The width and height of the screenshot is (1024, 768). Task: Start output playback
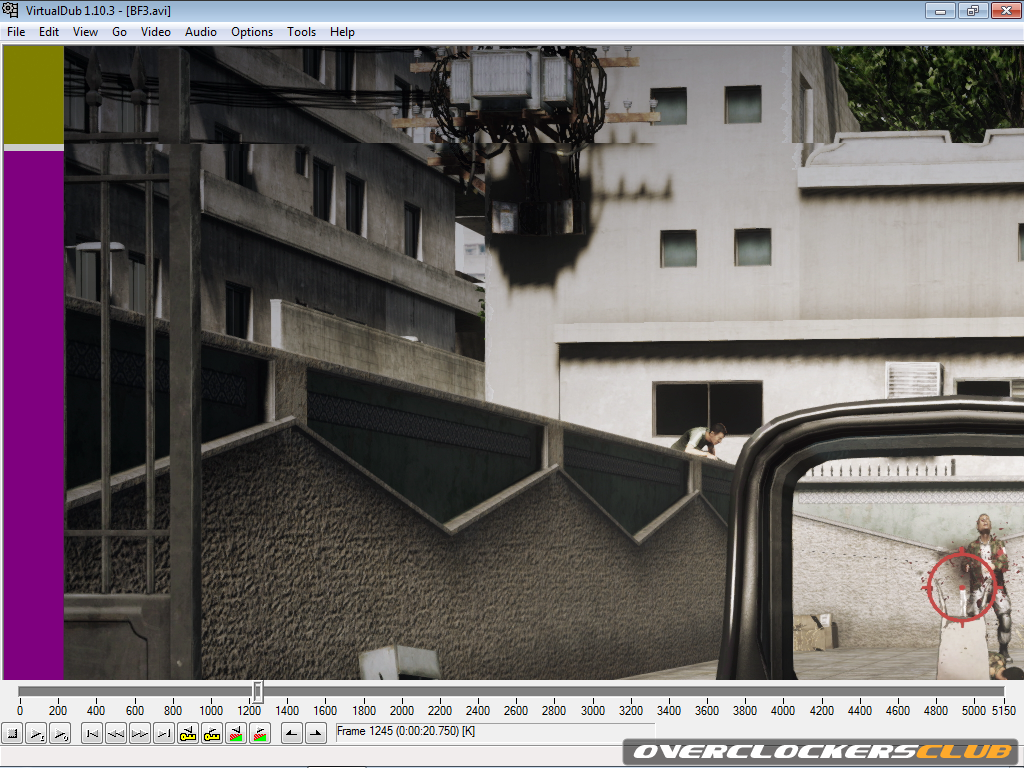click(x=60, y=734)
